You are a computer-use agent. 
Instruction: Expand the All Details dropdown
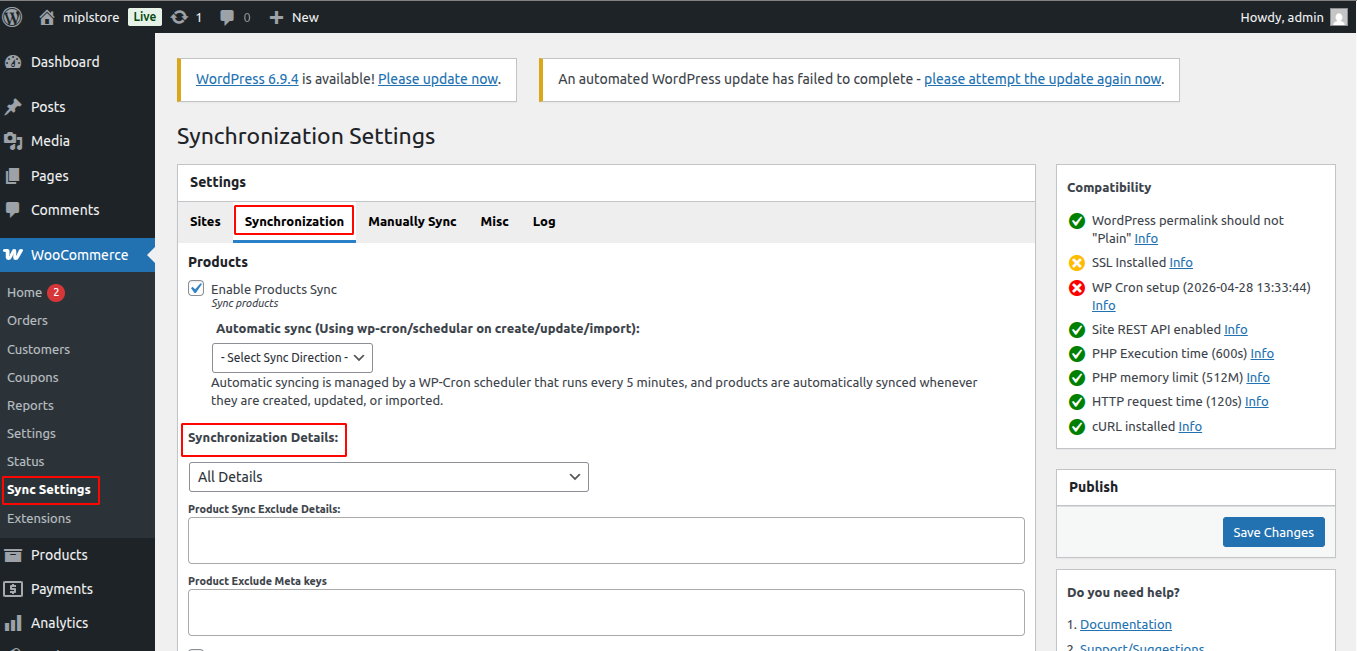(388, 477)
